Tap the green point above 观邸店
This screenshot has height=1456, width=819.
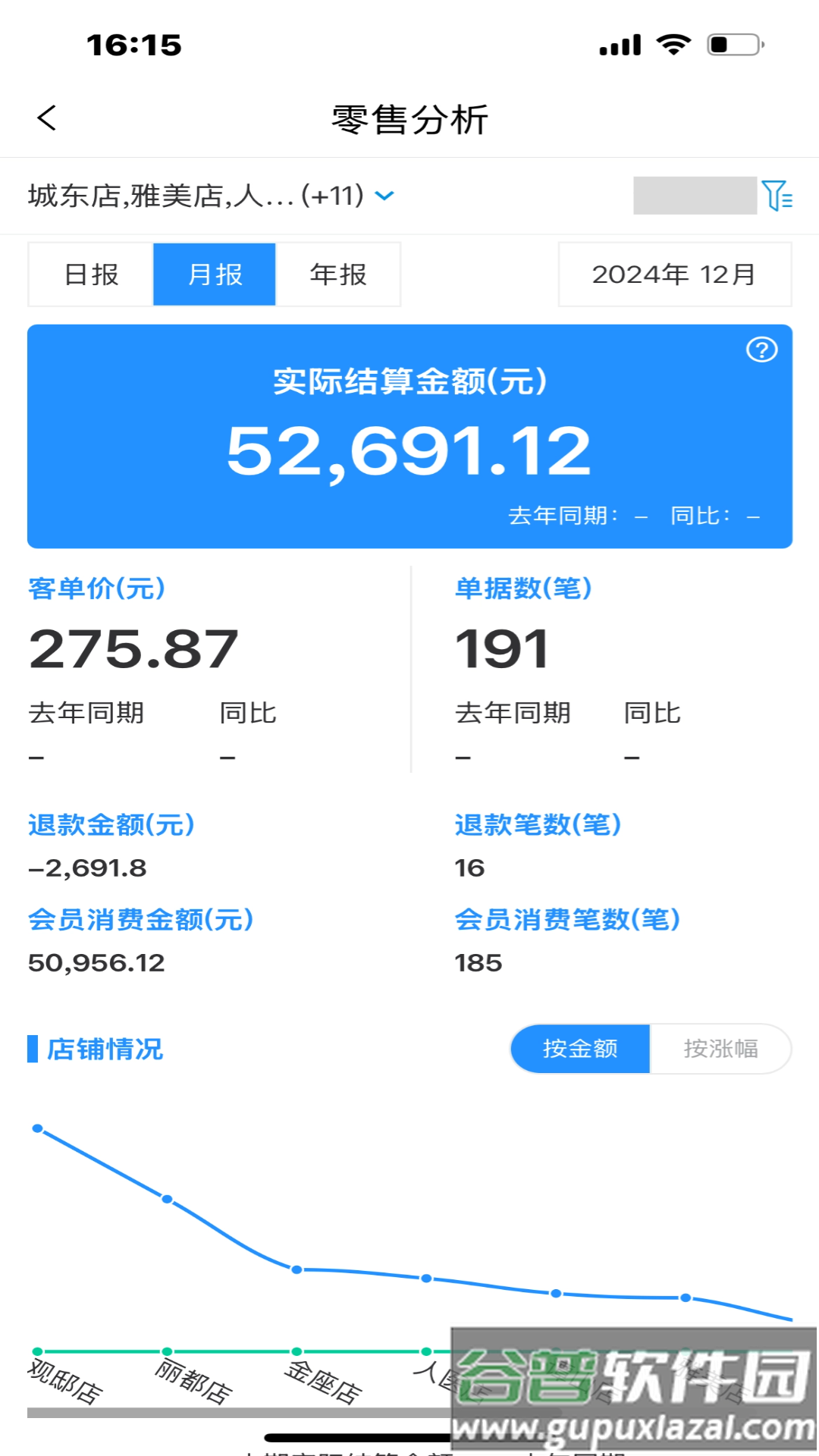point(37,1351)
